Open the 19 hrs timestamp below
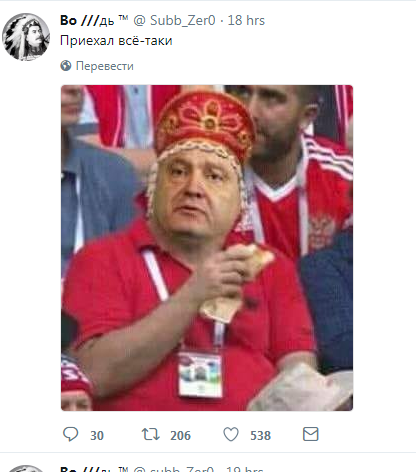The height and width of the screenshot is (472, 416). pos(245,469)
